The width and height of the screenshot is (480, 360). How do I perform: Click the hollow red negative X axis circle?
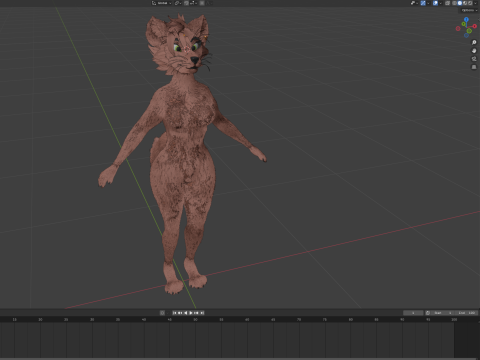click(458, 28)
